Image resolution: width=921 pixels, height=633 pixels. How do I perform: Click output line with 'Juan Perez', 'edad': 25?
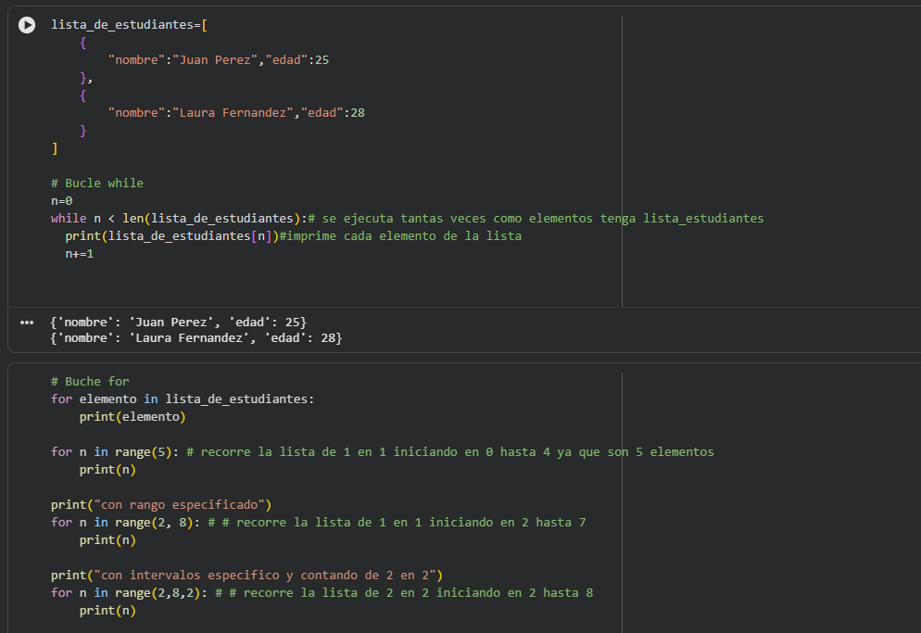tap(179, 322)
